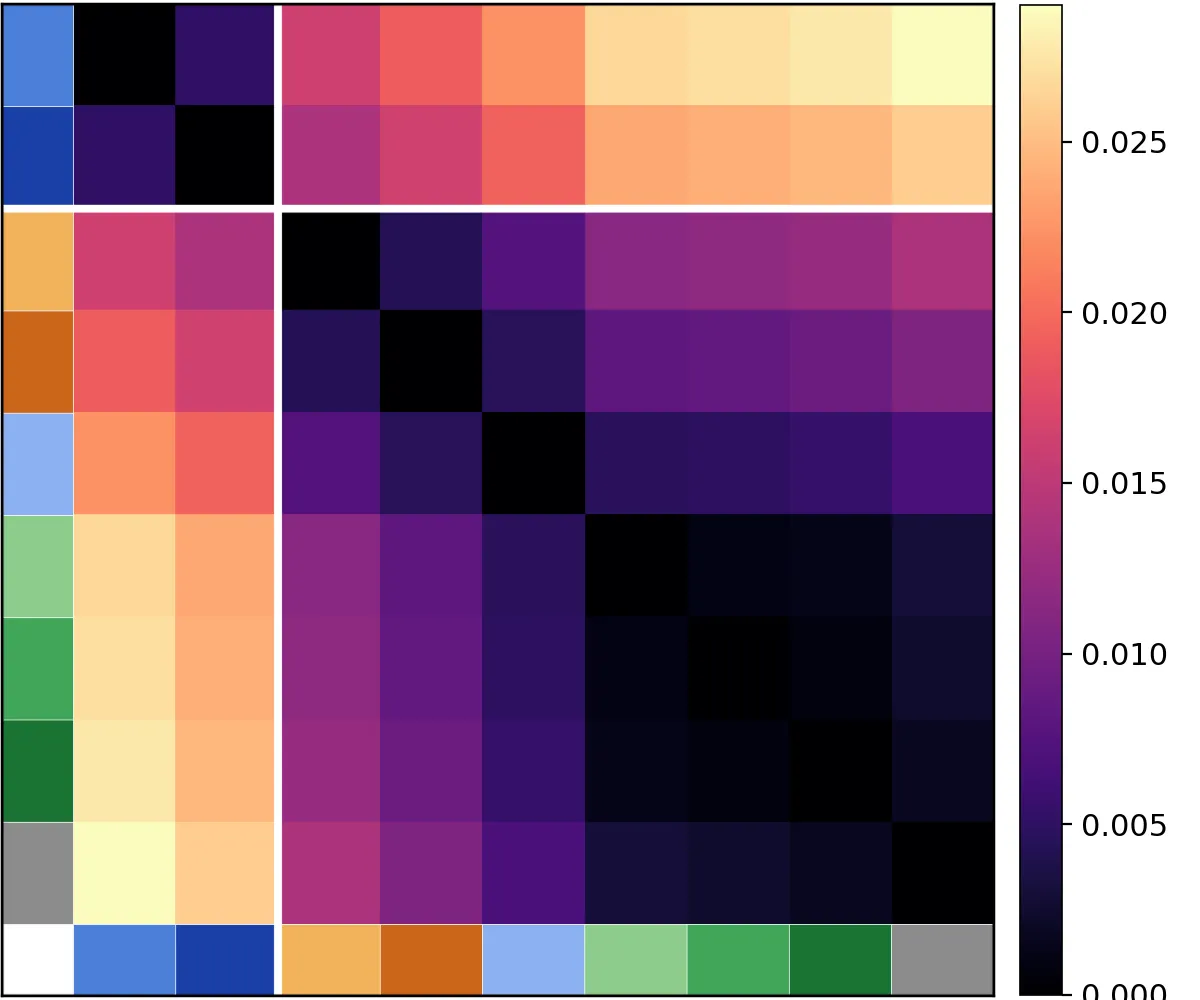Click heatmap cell at gray row, medium blue column

124,873
